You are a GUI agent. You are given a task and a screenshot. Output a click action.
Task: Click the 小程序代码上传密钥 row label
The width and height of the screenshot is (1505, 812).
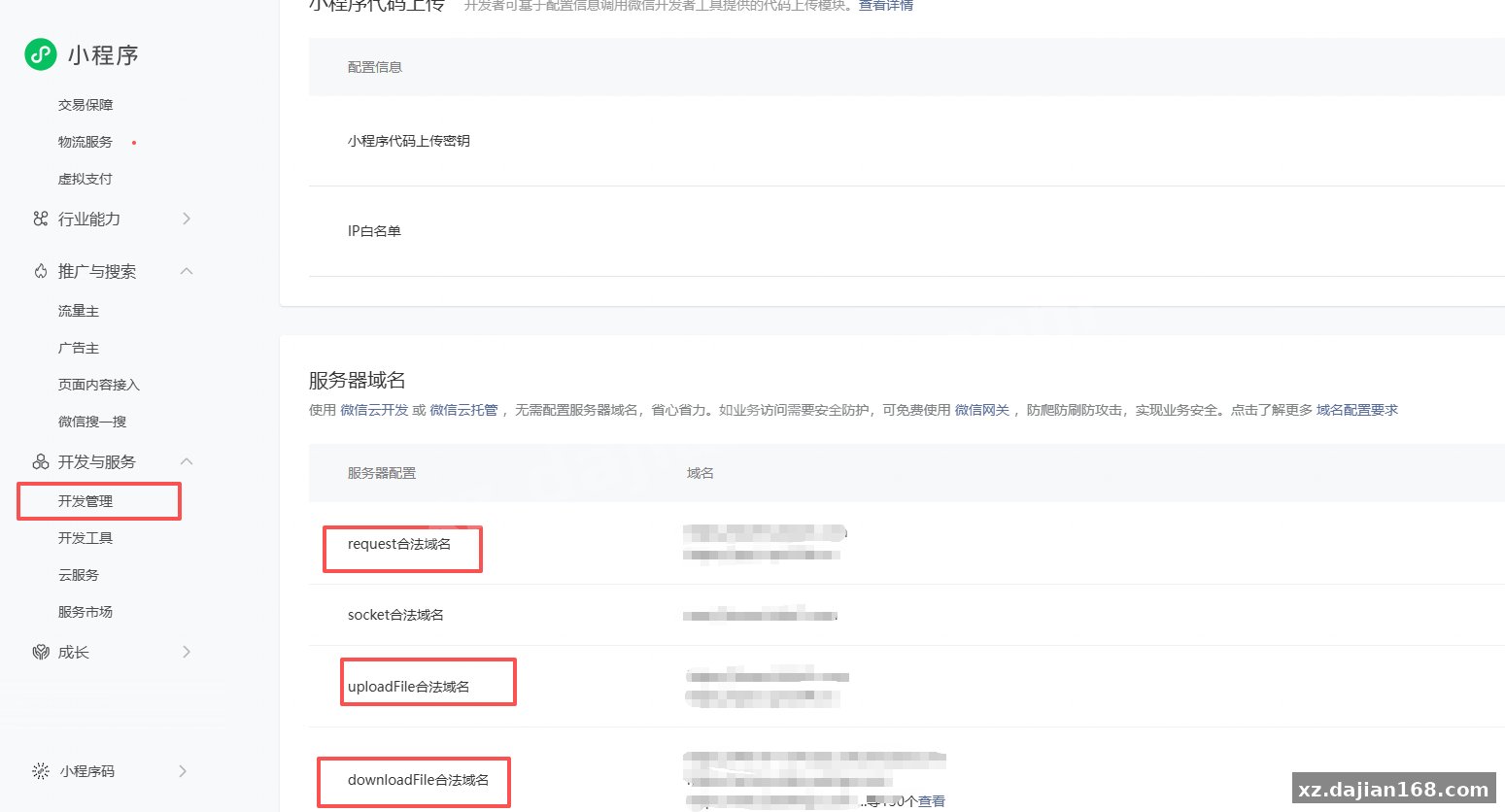(409, 141)
